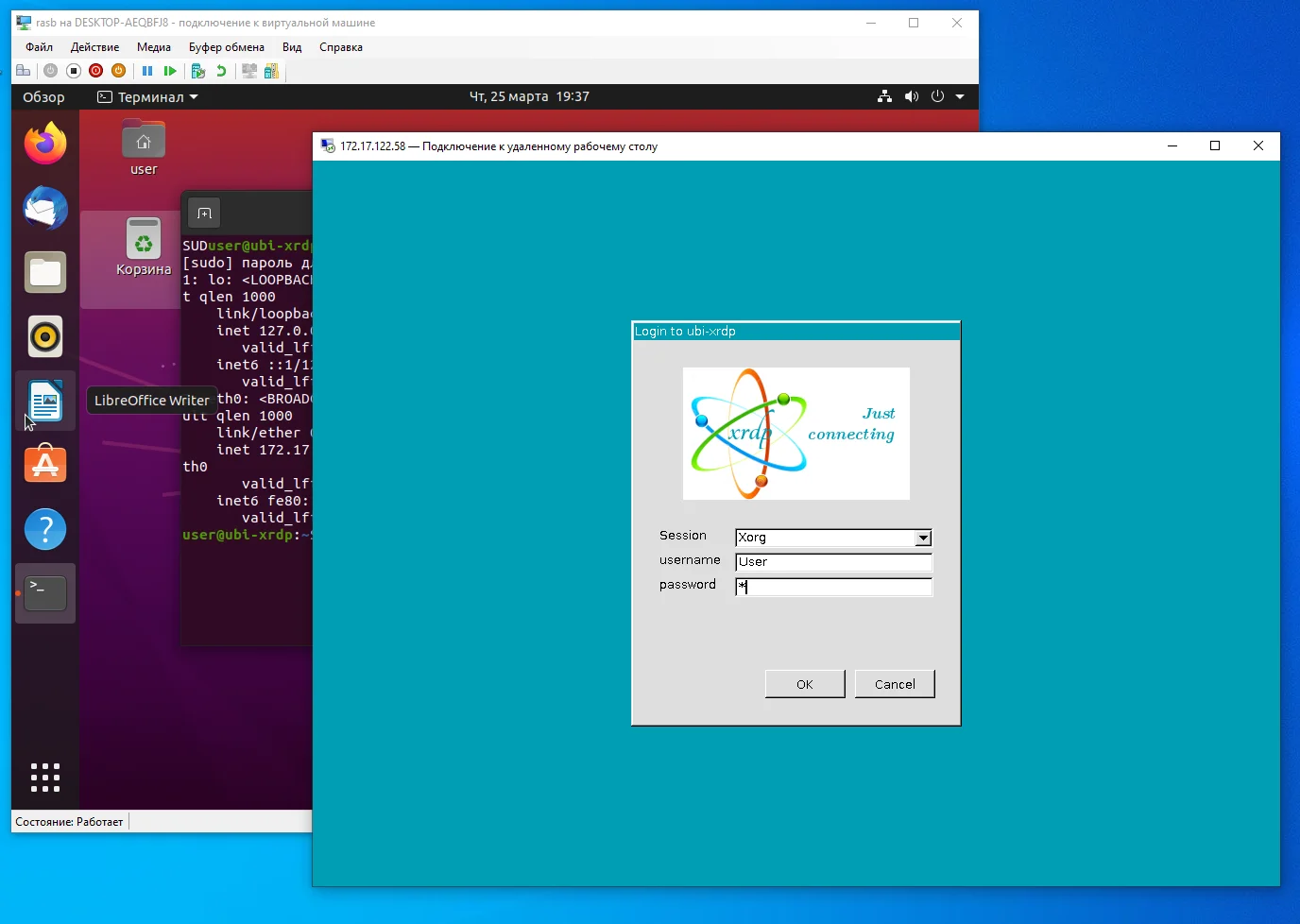
Task: Click the revert checkpoint toolbar icon
Action: 221,70
